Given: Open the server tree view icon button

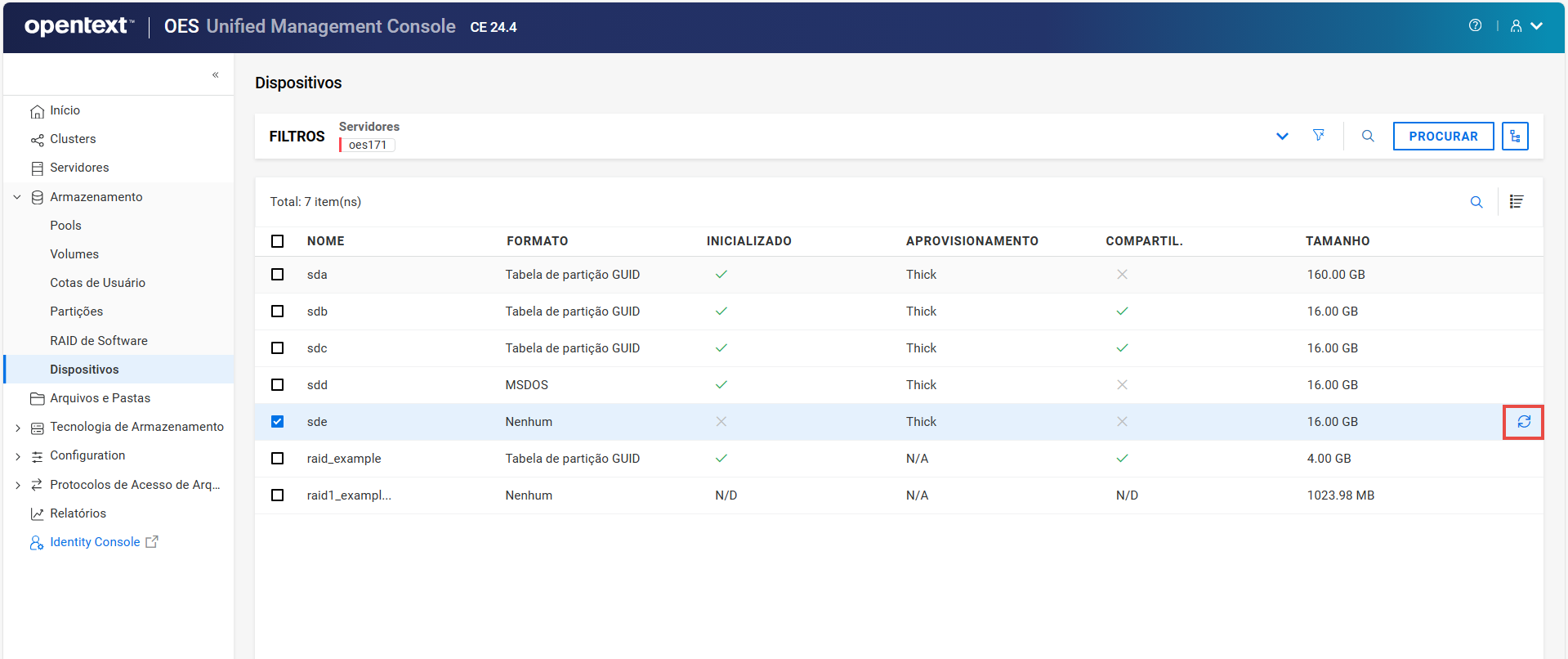Looking at the screenshot, I should 1514,136.
